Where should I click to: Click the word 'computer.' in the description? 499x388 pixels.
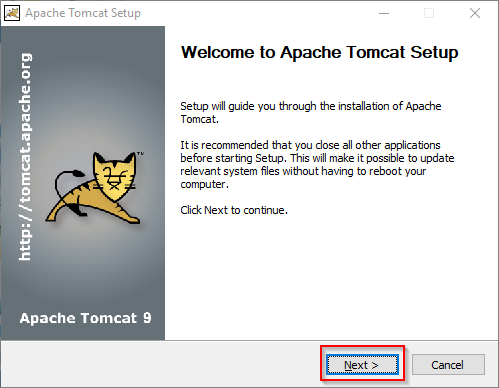pos(204,185)
